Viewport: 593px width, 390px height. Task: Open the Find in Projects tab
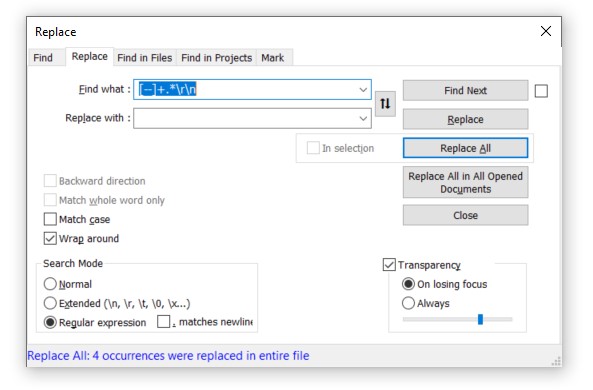point(216,57)
